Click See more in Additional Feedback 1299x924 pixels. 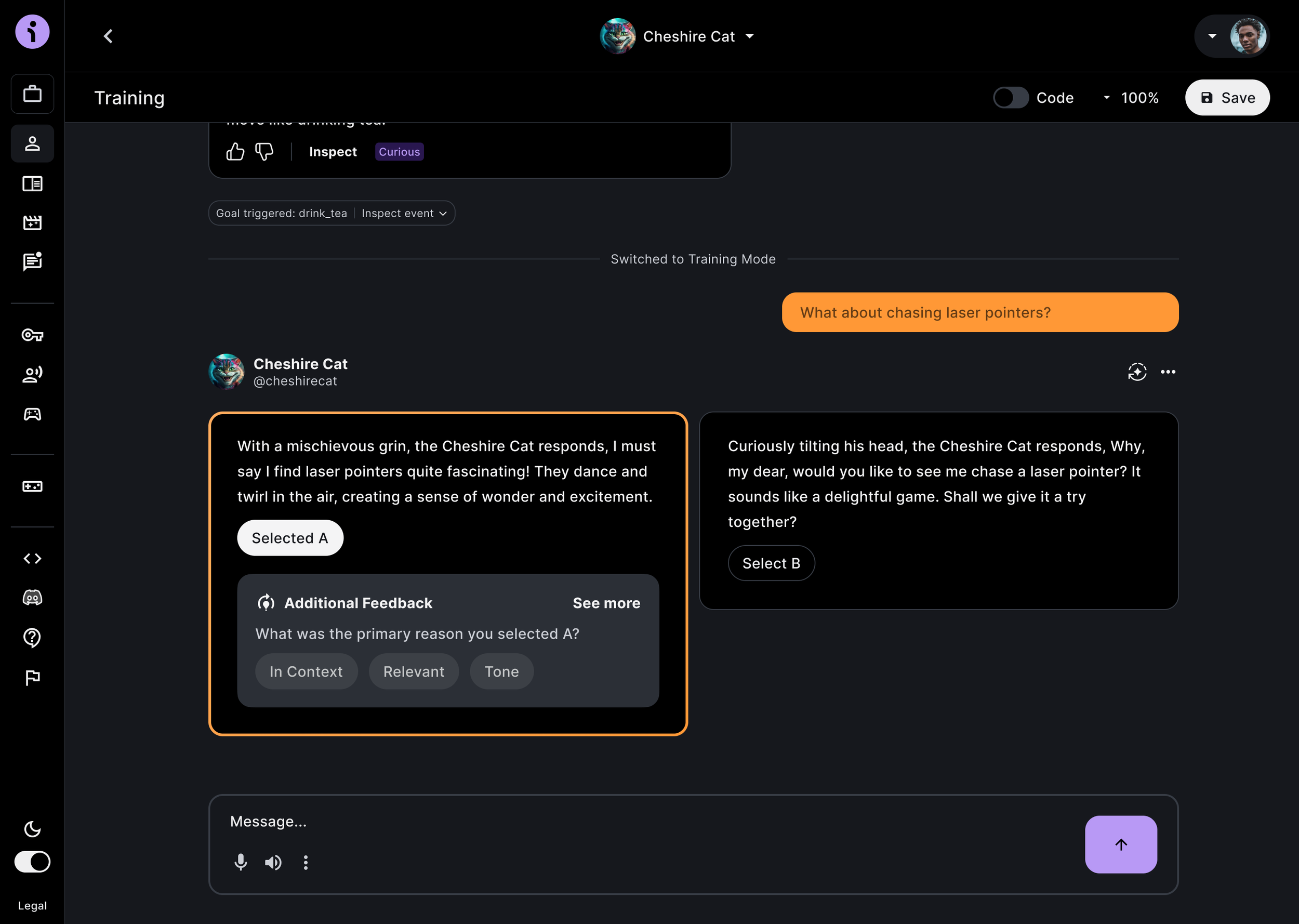(606, 603)
